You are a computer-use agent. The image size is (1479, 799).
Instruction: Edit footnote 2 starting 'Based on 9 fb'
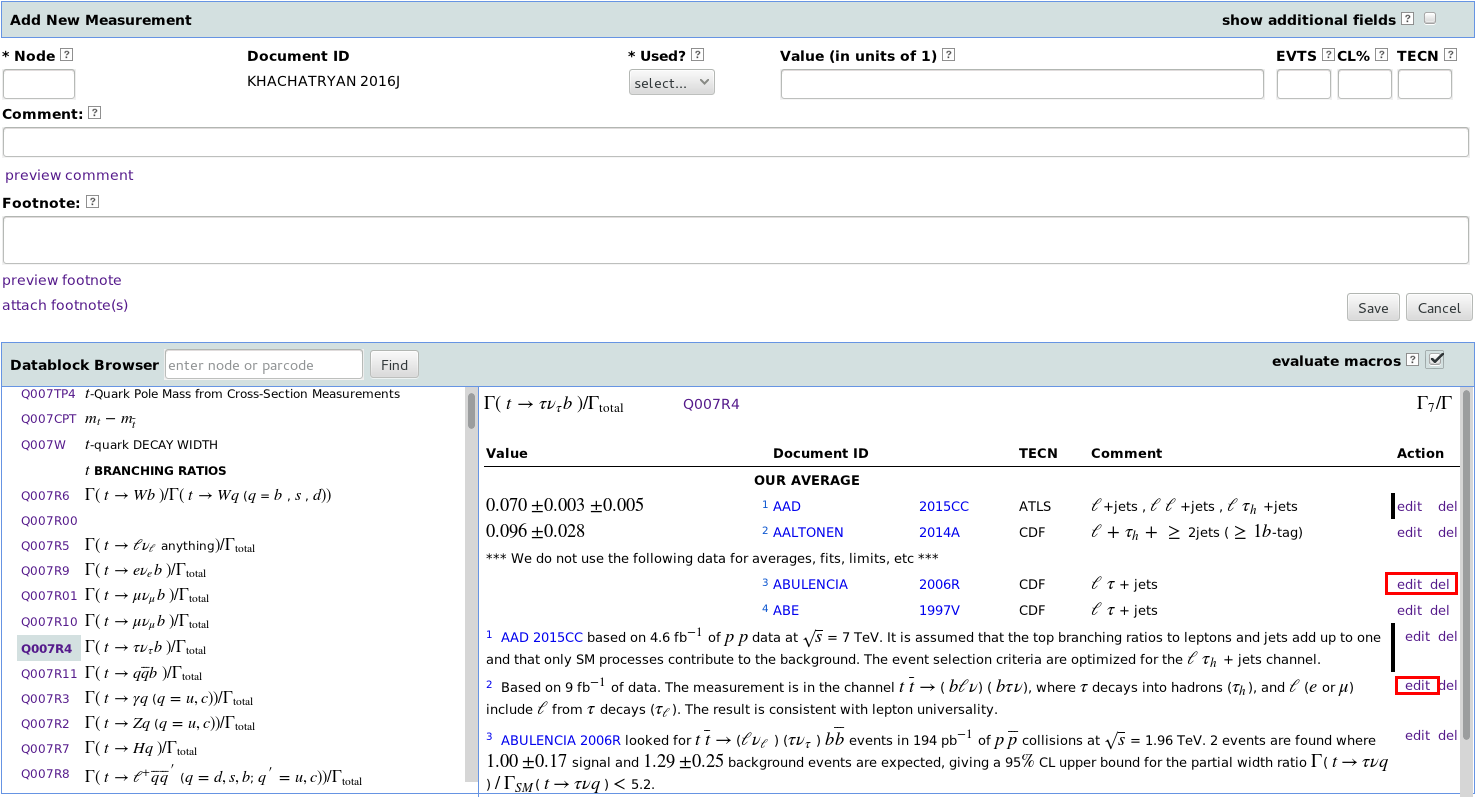pos(1417,685)
